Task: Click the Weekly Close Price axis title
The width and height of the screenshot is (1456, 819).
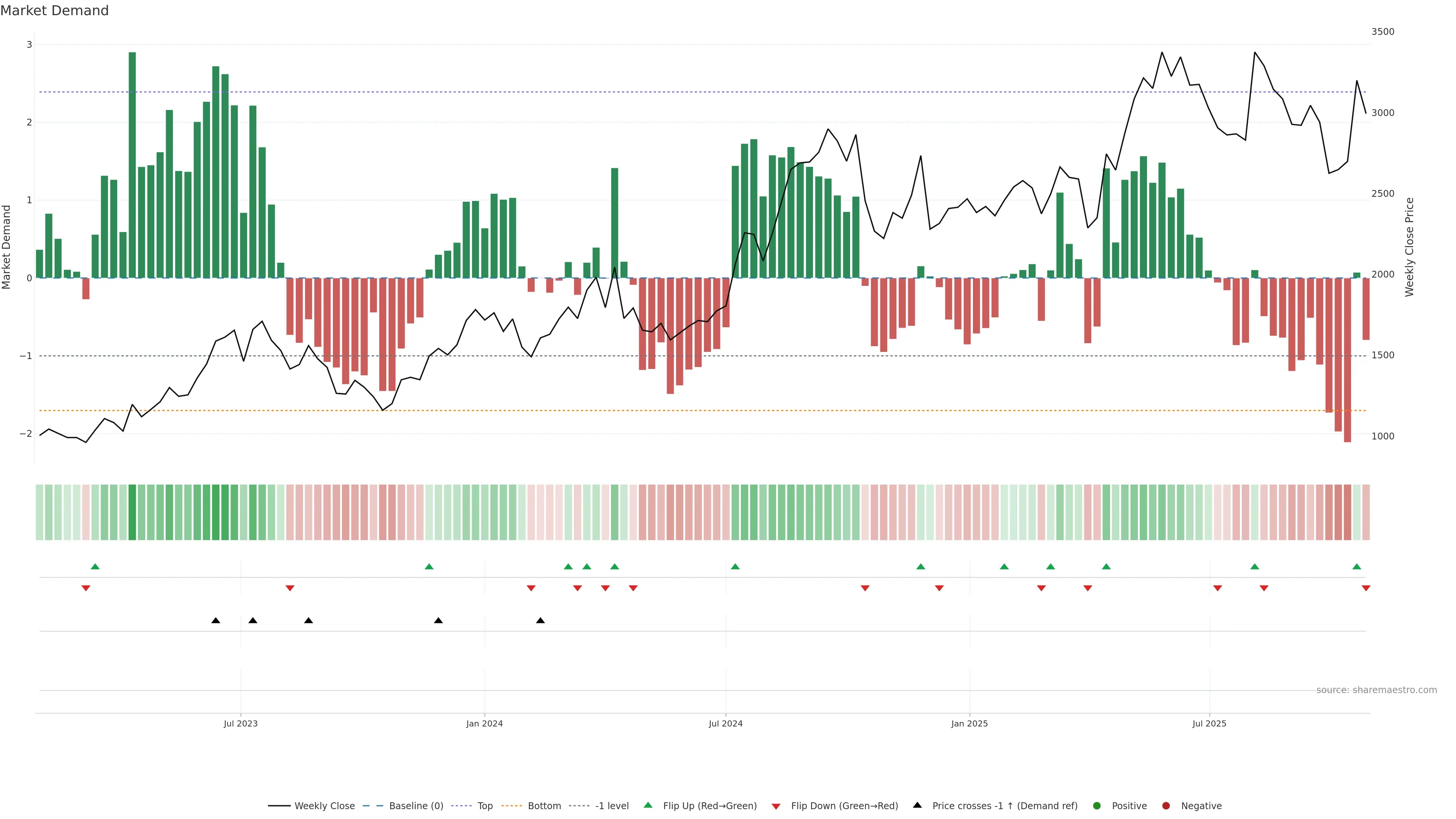Action: pos(1409,247)
